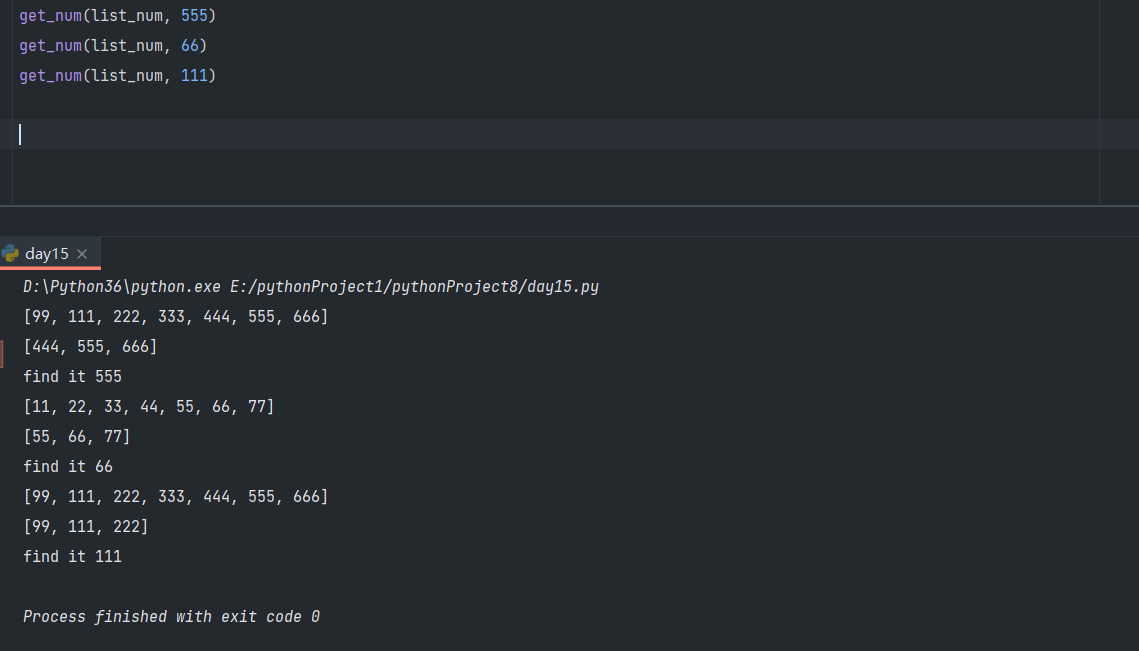The height and width of the screenshot is (651, 1139).
Task: Click the "find it 66" console output
Action: pyautogui.click(x=68, y=467)
